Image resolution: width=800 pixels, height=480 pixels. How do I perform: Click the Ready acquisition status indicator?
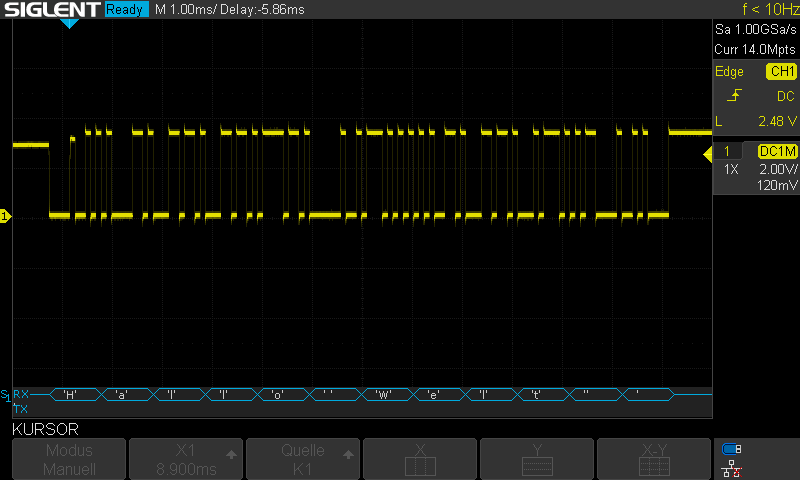tap(127, 9)
